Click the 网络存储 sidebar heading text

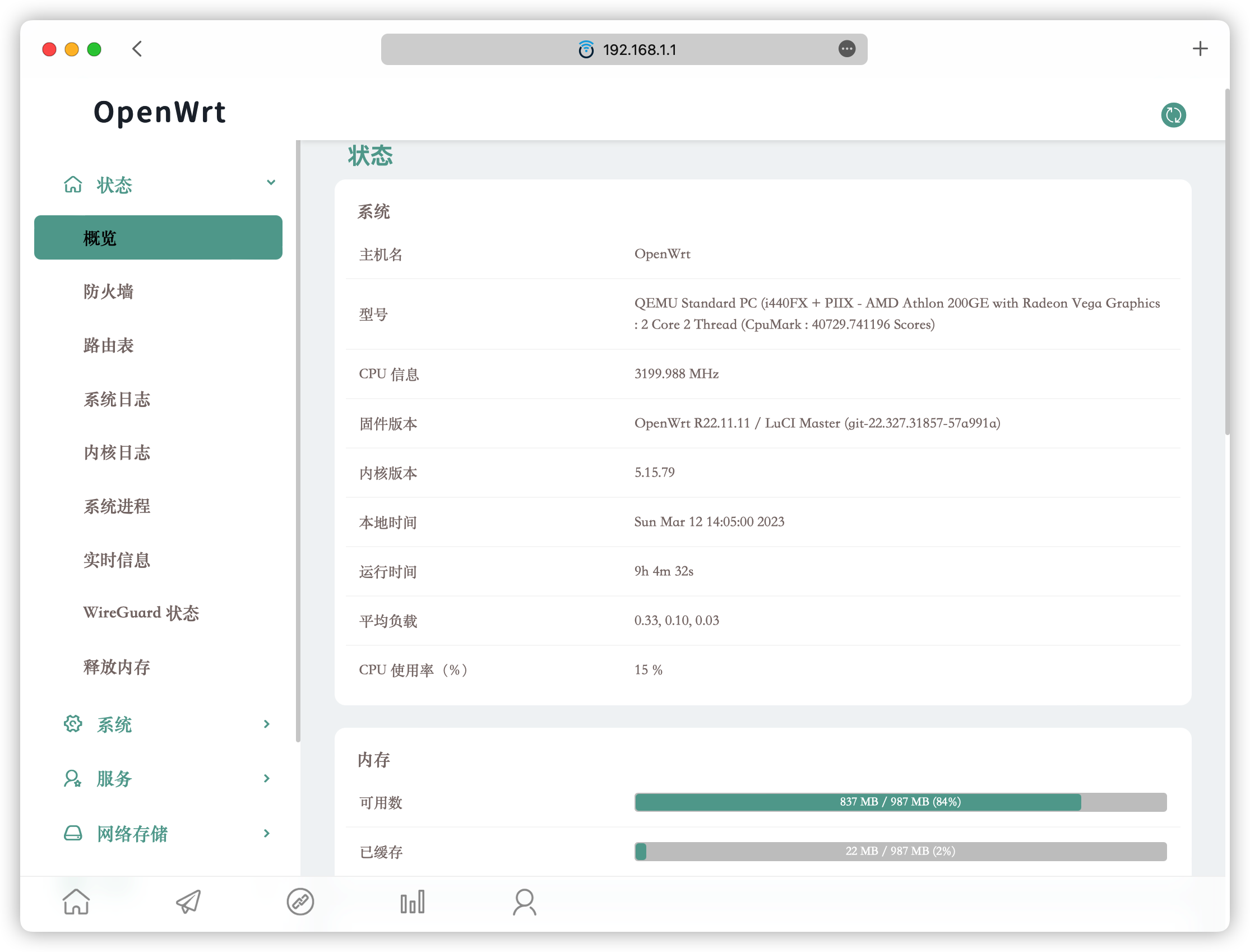tap(132, 834)
